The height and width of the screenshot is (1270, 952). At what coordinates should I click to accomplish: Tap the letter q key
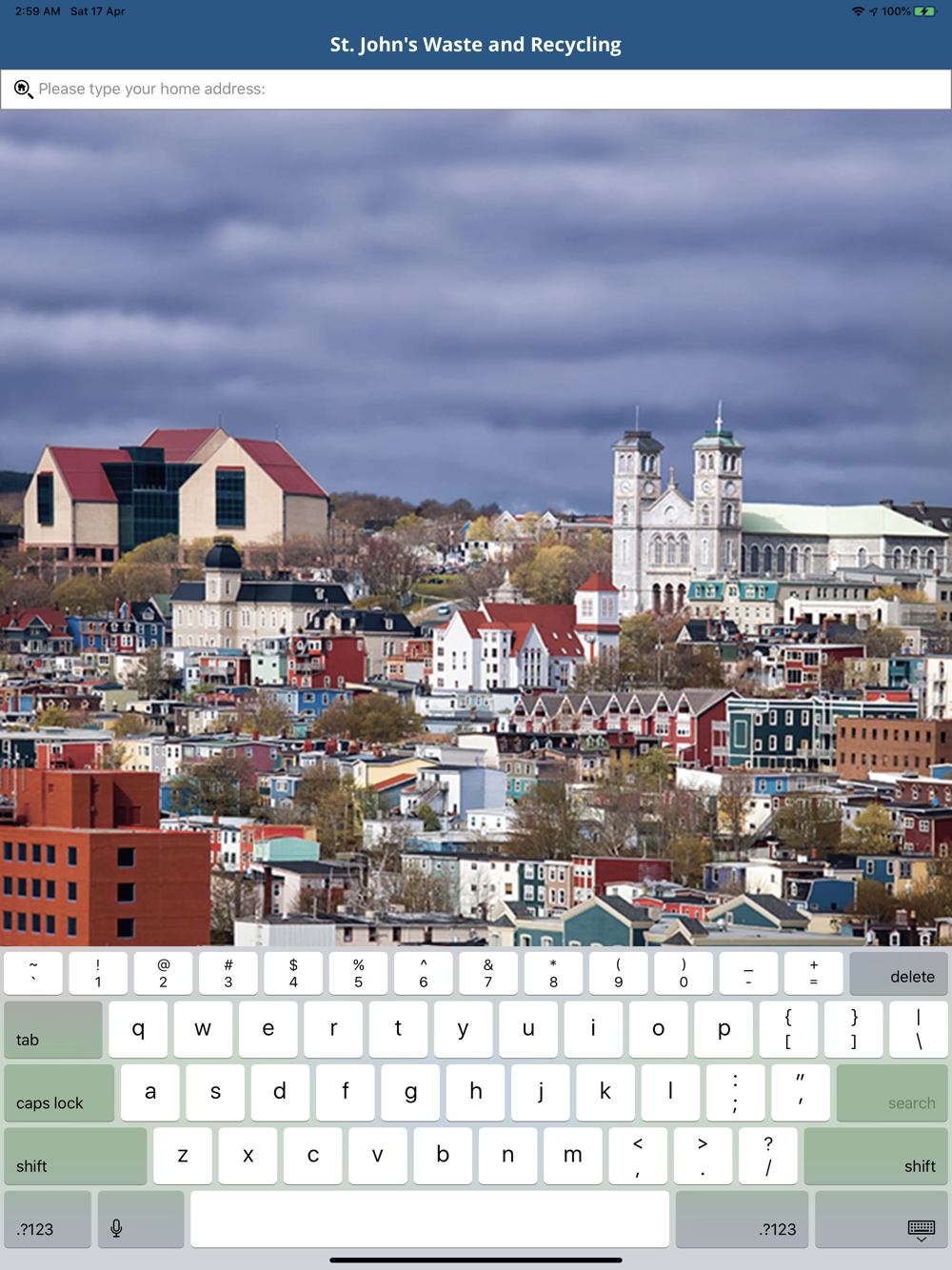(x=138, y=1029)
